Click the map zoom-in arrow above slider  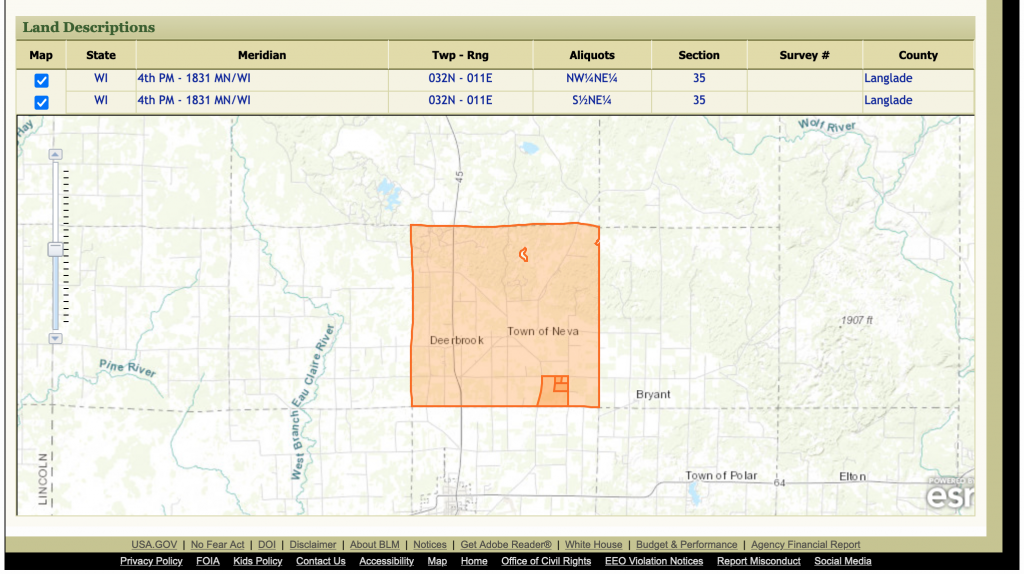[x=56, y=154]
